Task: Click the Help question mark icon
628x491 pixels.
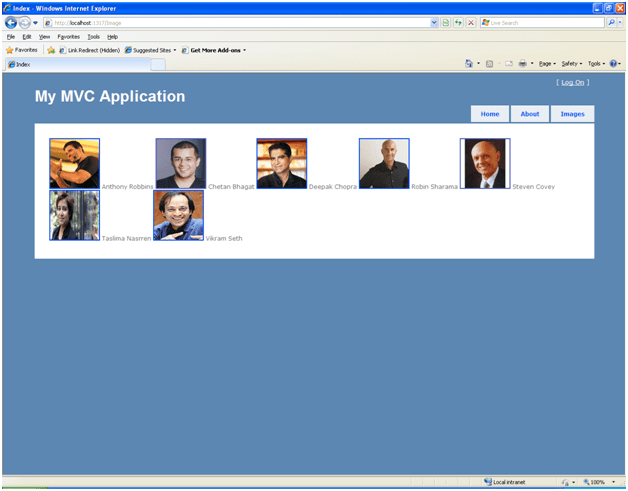Action: coord(613,63)
